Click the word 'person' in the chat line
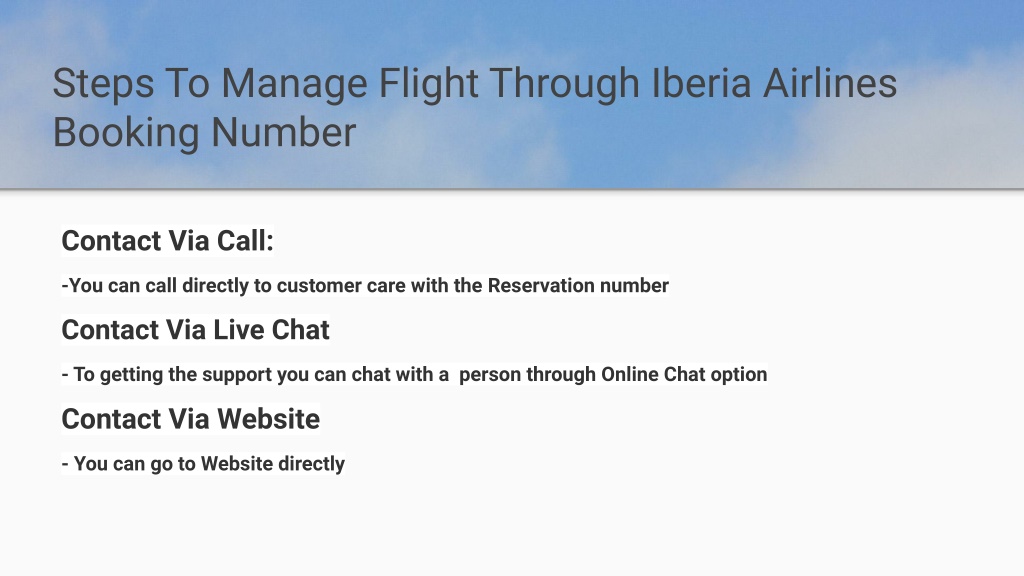1024x576 pixels. [x=490, y=374]
